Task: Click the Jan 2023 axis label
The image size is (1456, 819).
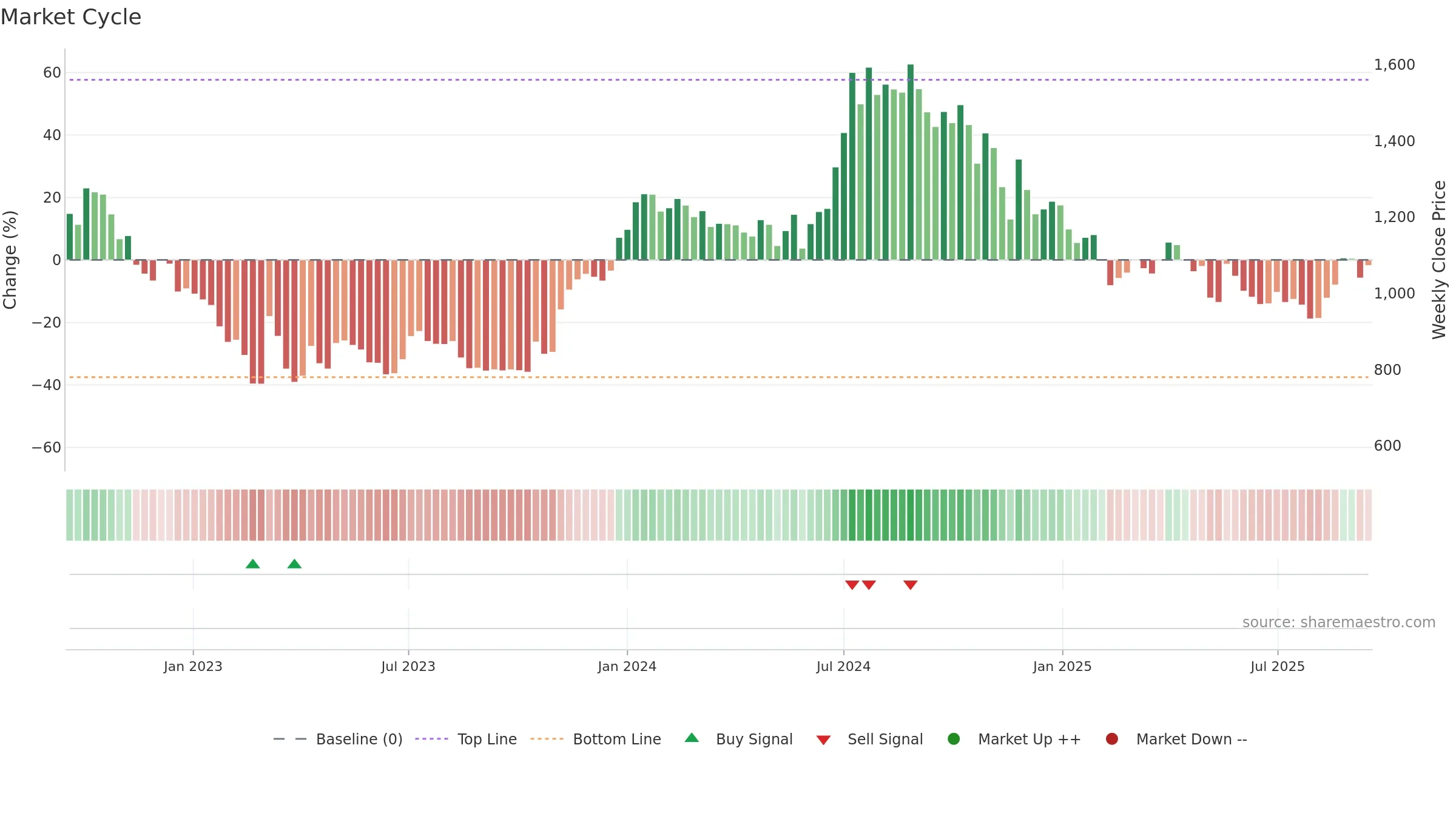Action: (193, 666)
